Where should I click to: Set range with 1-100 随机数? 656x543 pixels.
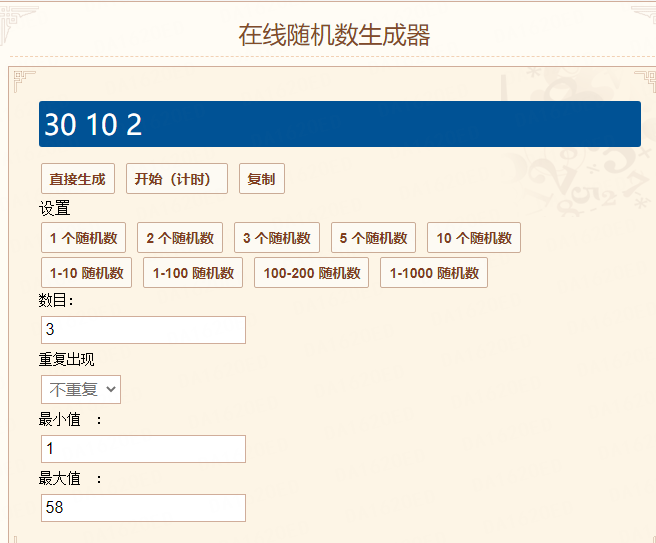click(193, 273)
